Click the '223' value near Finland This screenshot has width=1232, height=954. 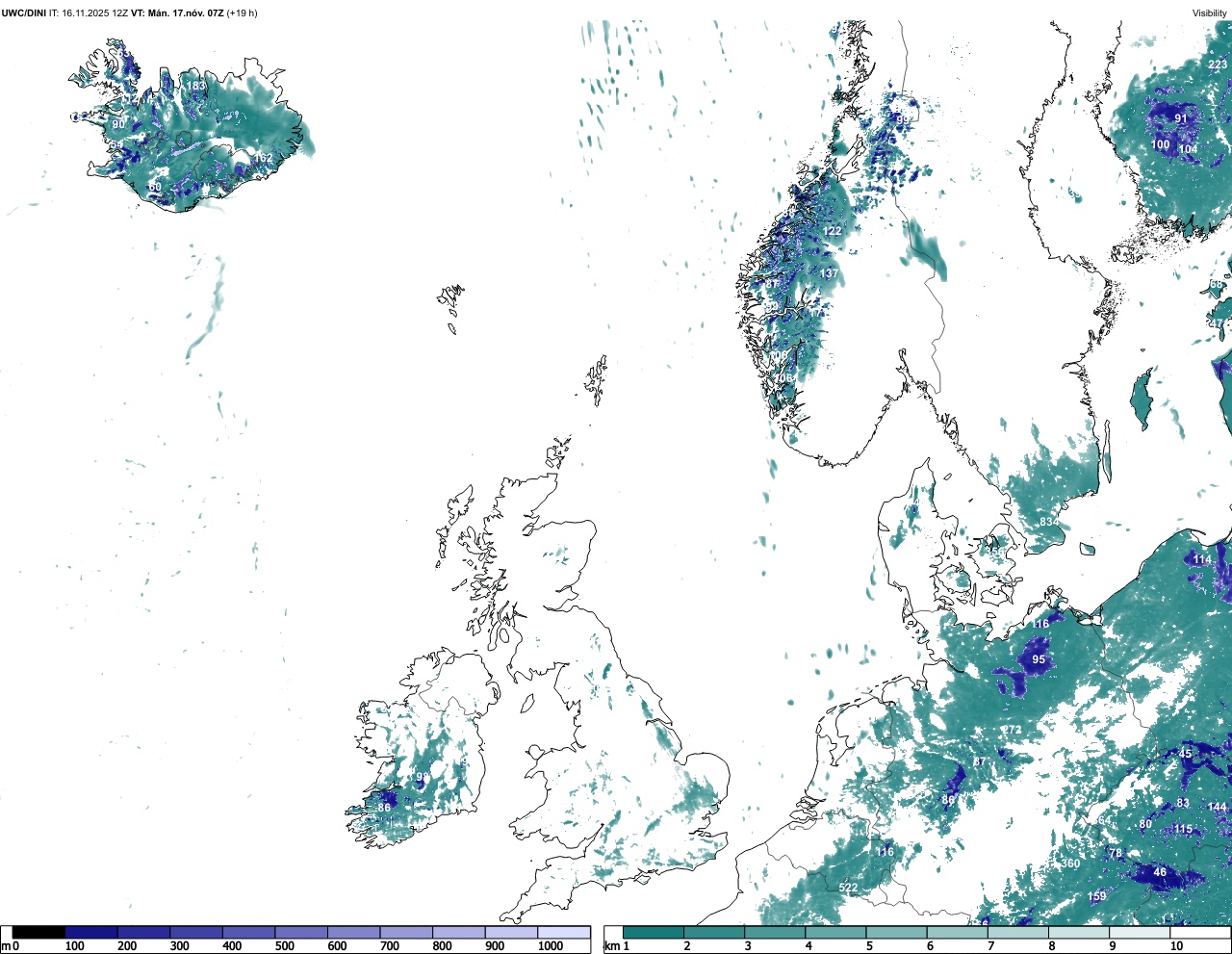click(x=1218, y=64)
